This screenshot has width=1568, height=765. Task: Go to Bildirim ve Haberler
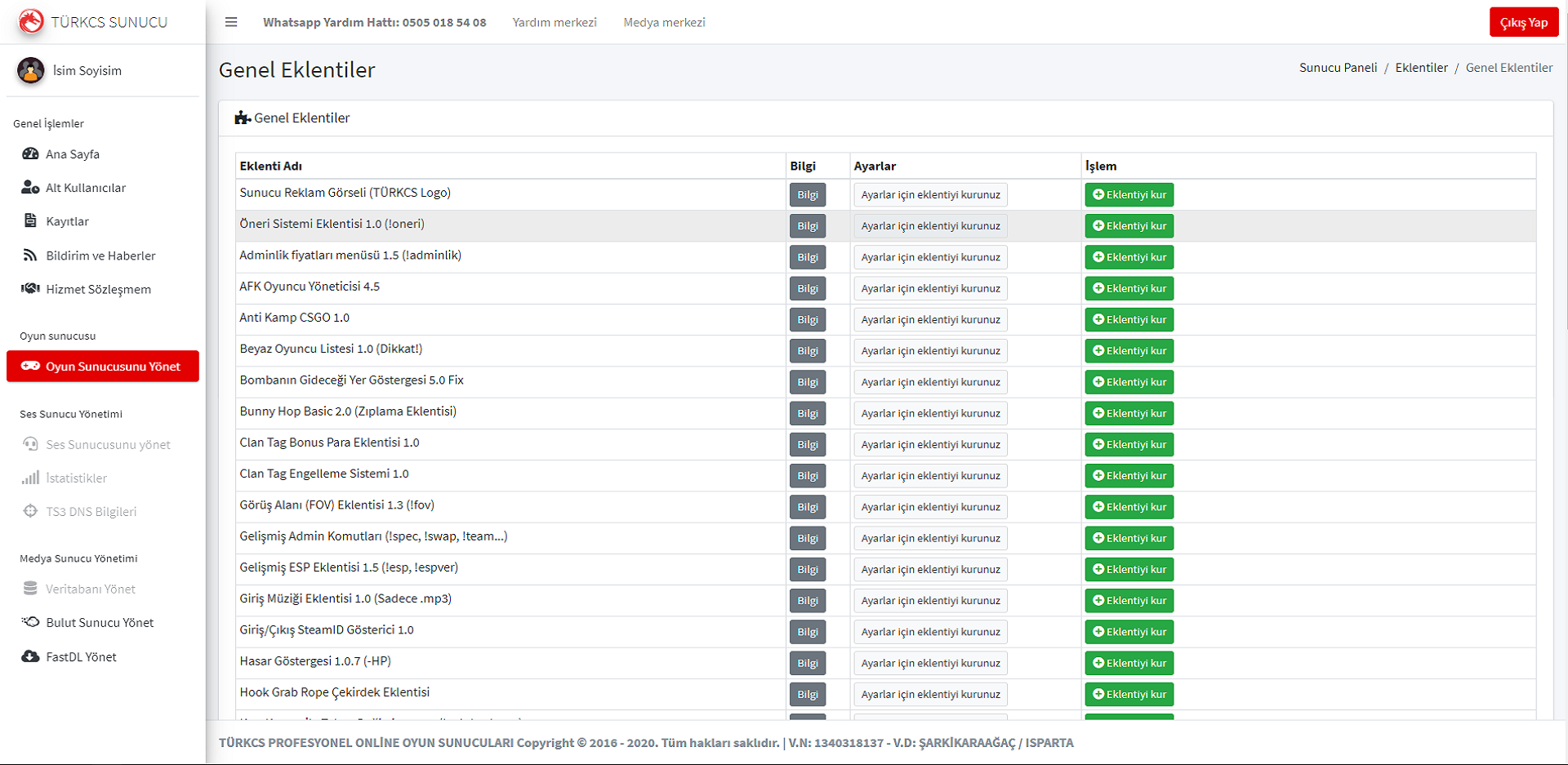pyautogui.click(x=100, y=256)
